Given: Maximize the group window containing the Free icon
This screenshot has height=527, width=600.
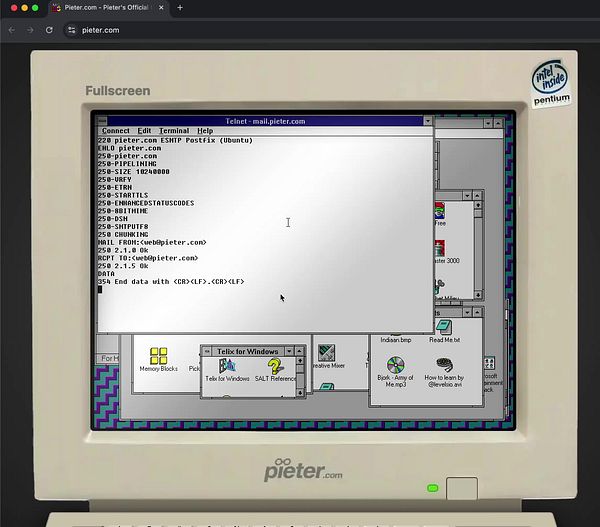Looking at the screenshot, I should (x=477, y=196).
